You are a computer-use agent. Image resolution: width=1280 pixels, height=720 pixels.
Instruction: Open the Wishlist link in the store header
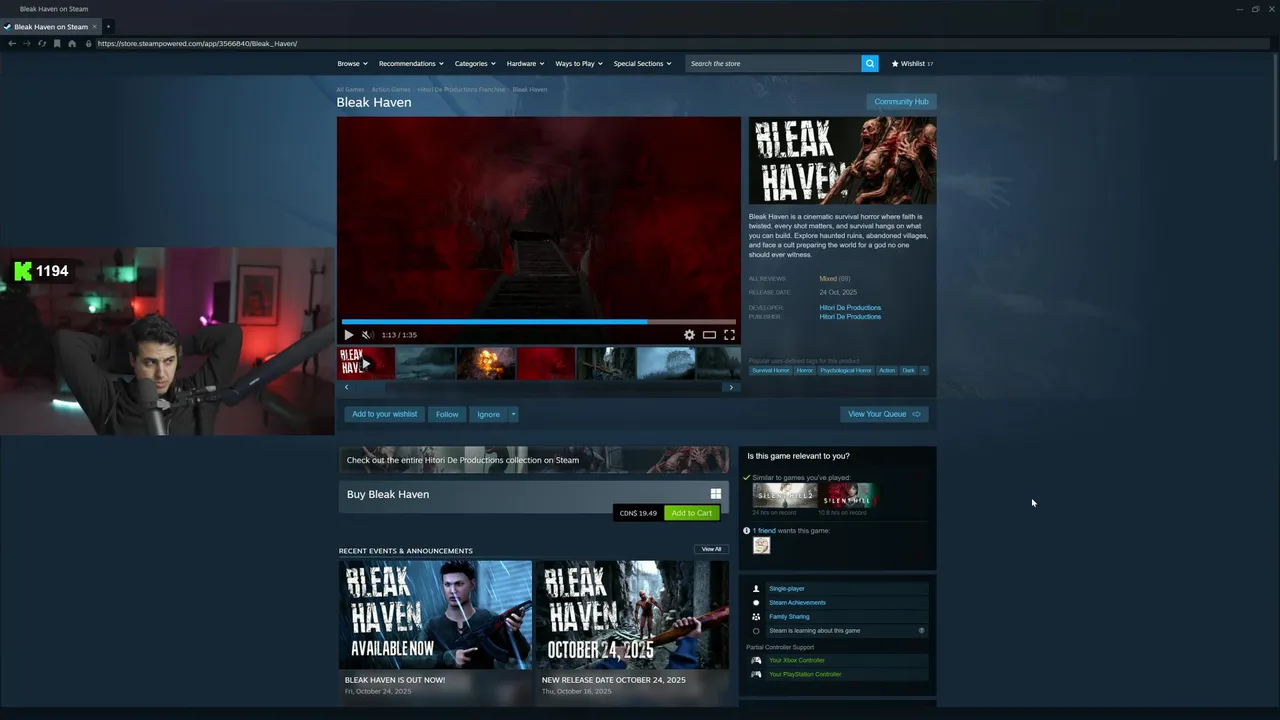click(x=912, y=63)
